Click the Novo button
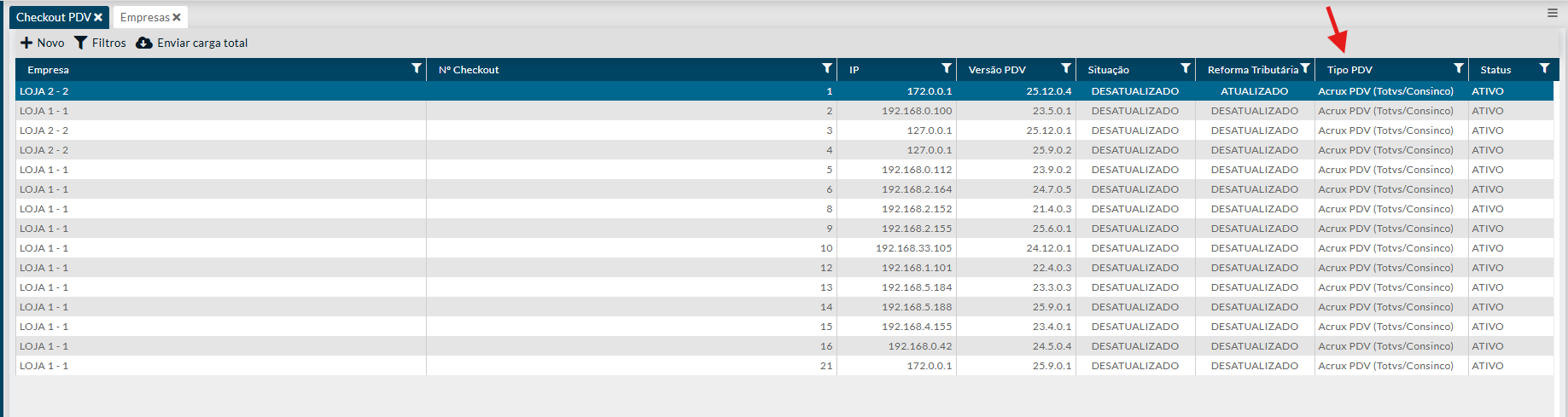This screenshot has width=1568, height=417. [x=42, y=43]
